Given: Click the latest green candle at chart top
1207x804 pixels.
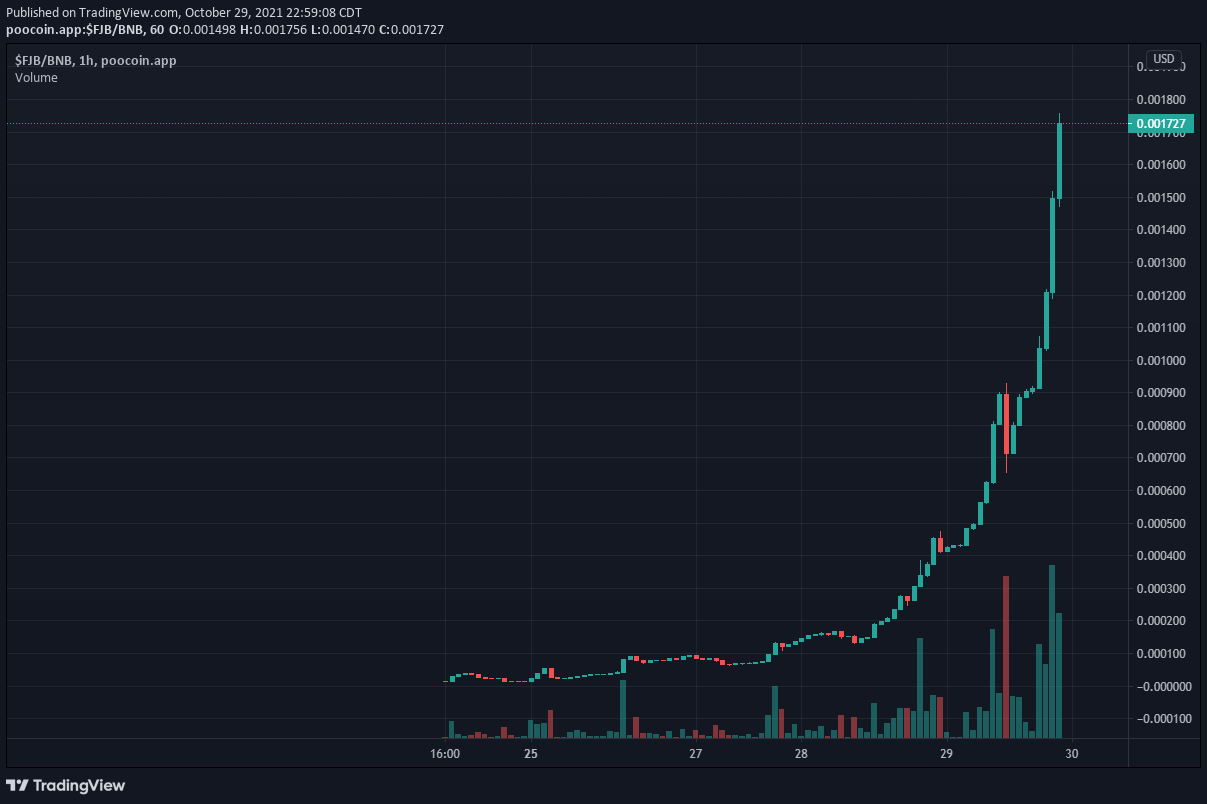Looking at the screenshot, I should (1059, 160).
